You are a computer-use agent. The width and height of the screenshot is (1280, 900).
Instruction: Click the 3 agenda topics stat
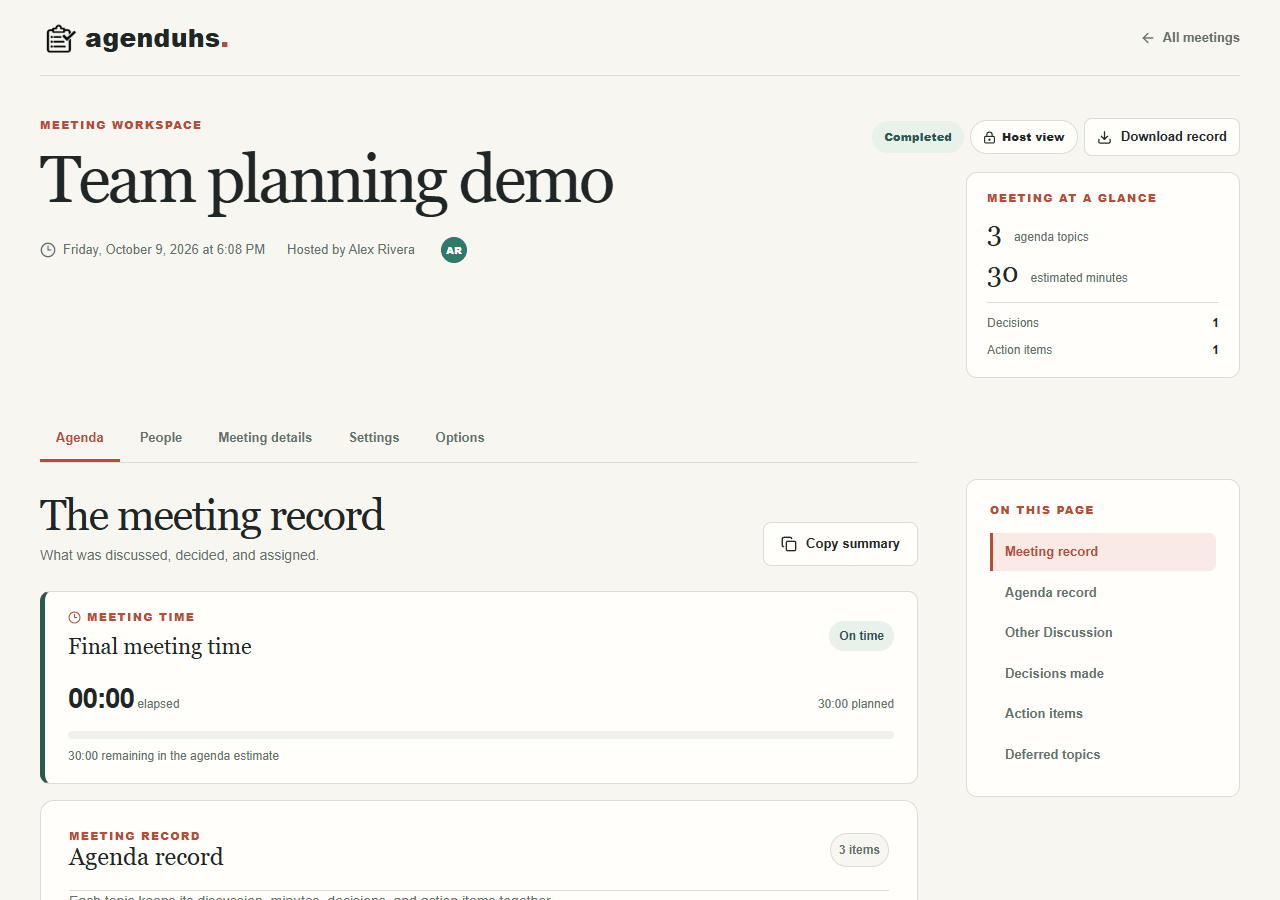click(1038, 237)
